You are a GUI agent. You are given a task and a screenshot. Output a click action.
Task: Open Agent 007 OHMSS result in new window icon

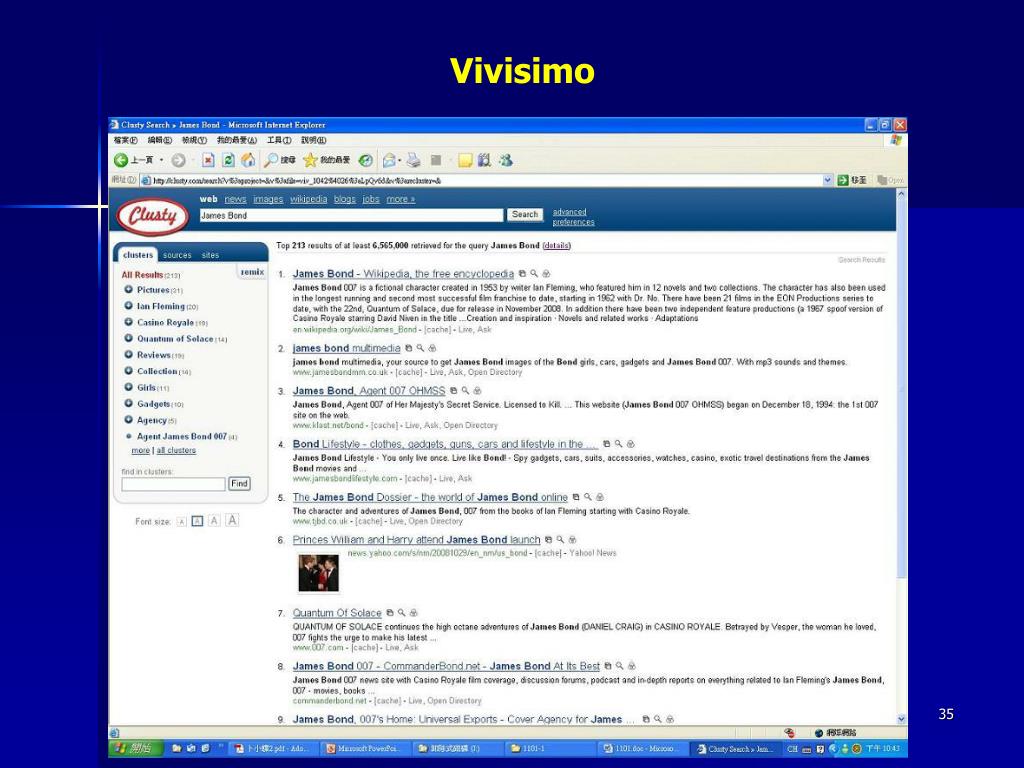pos(453,391)
